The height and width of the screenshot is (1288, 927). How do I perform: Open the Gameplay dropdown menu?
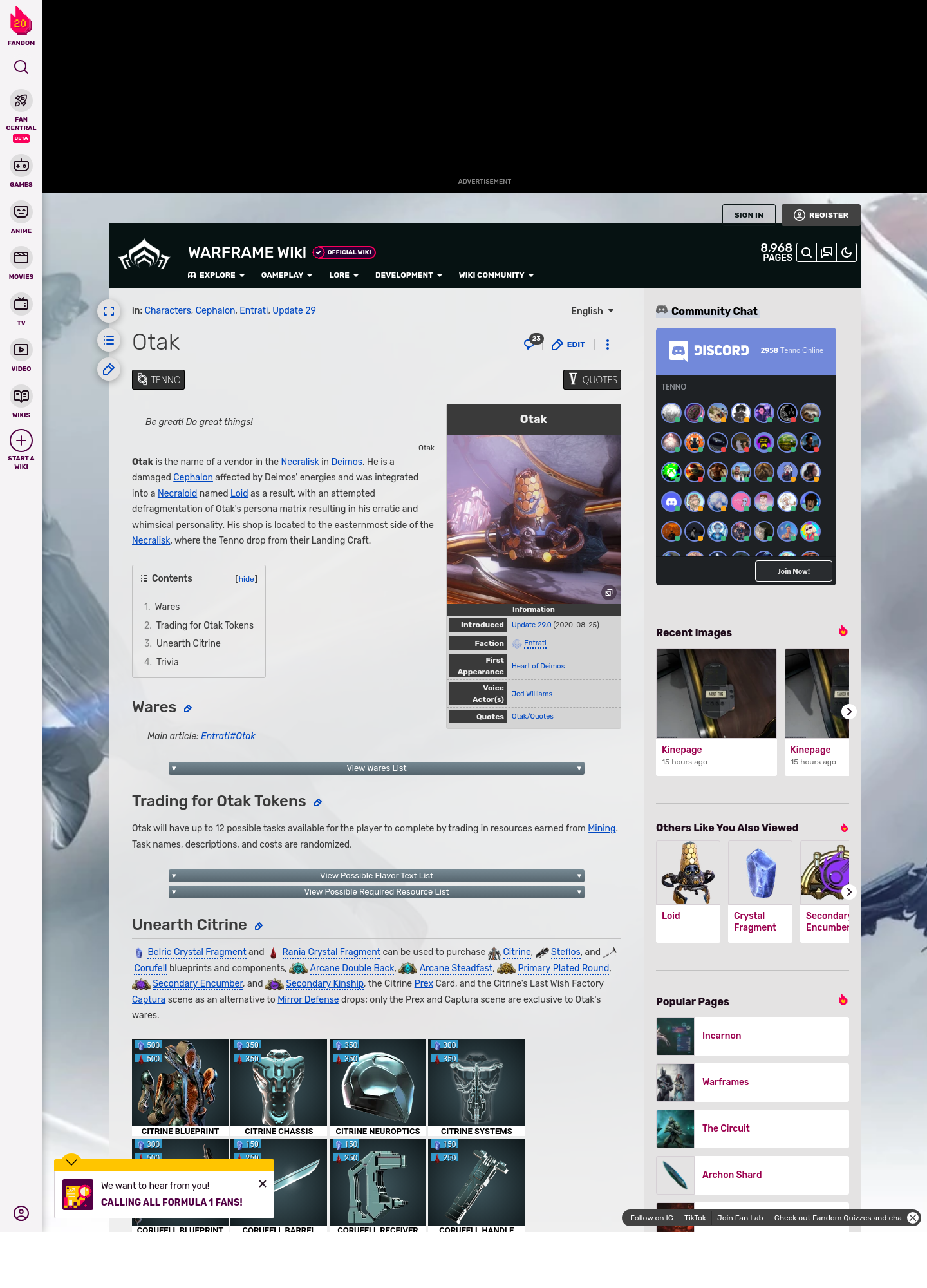(x=286, y=275)
